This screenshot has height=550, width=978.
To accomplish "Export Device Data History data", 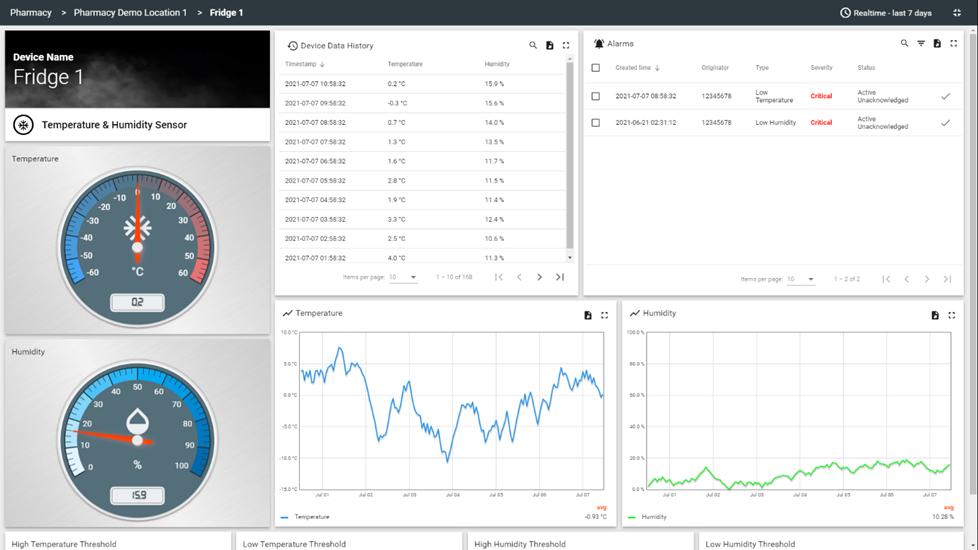I will click(x=549, y=45).
